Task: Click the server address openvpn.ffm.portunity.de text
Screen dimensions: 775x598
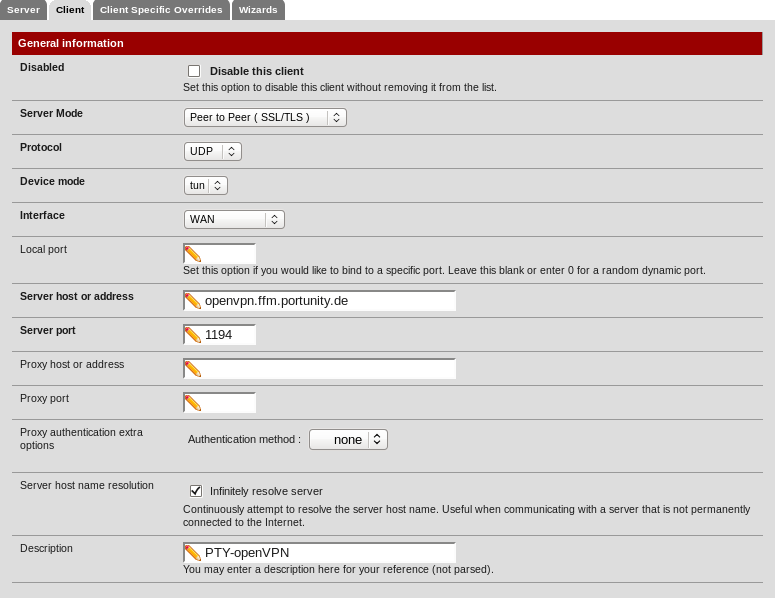Action: (276, 301)
